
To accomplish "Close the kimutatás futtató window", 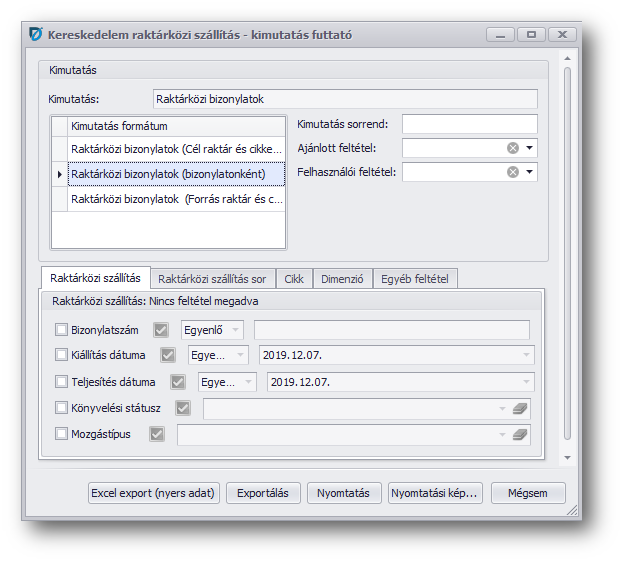I will click(562, 35).
